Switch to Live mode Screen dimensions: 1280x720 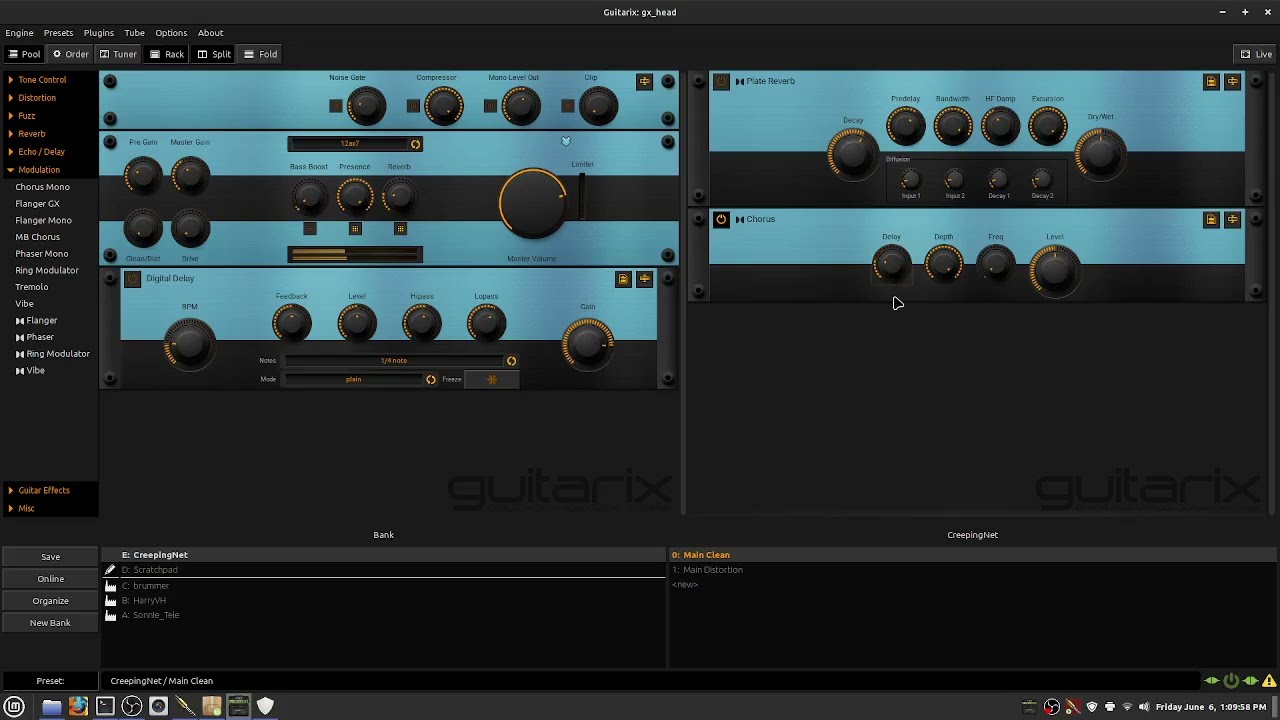pyautogui.click(x=1256, y=54)
